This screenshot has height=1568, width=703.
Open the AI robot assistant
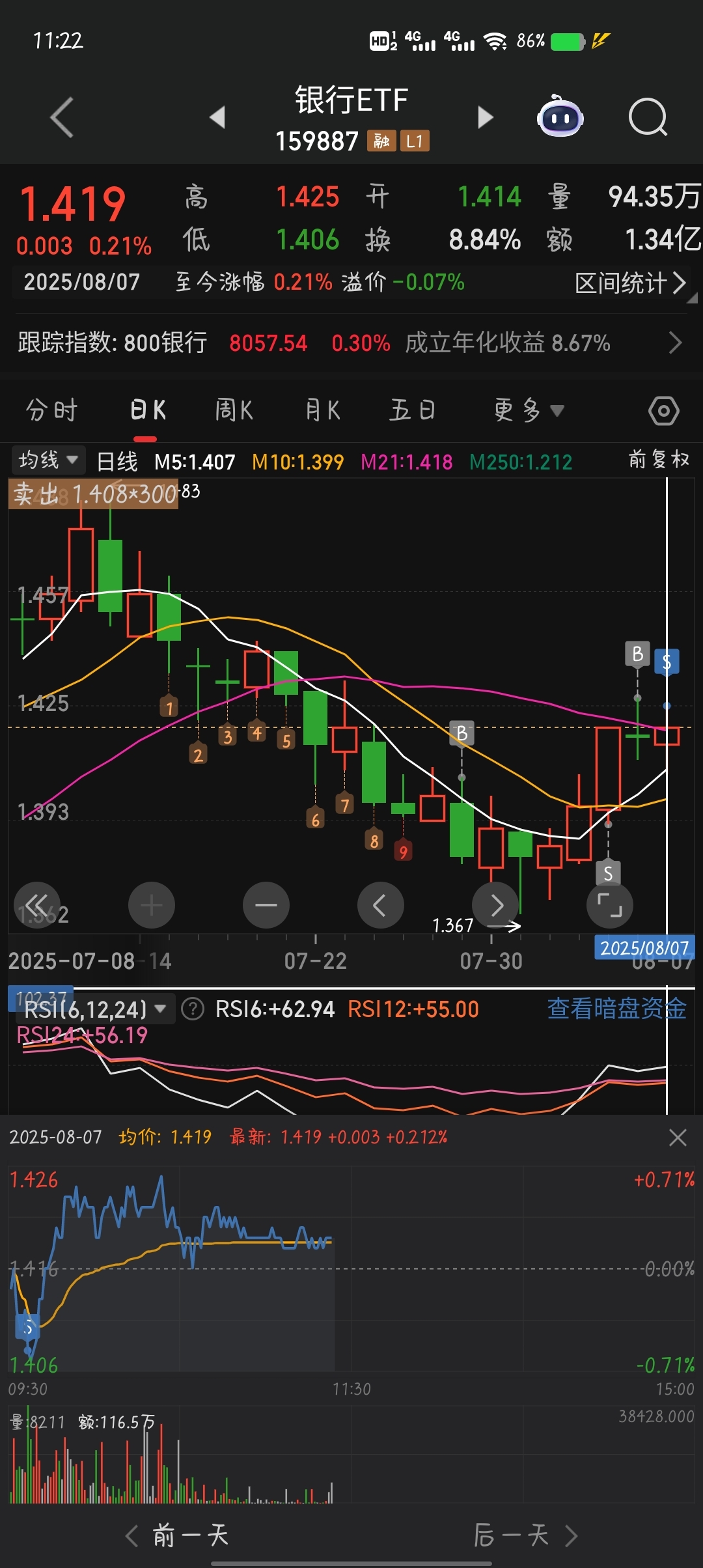pos(560,117)
